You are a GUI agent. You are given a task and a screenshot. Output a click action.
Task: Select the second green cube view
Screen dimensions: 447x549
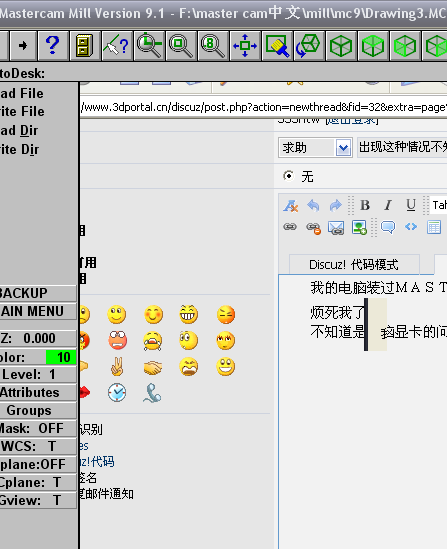point(373,46)
